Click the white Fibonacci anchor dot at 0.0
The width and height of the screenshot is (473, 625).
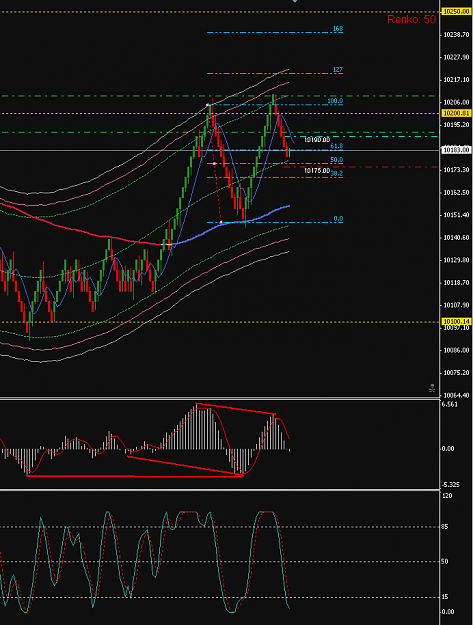point(221,222)
